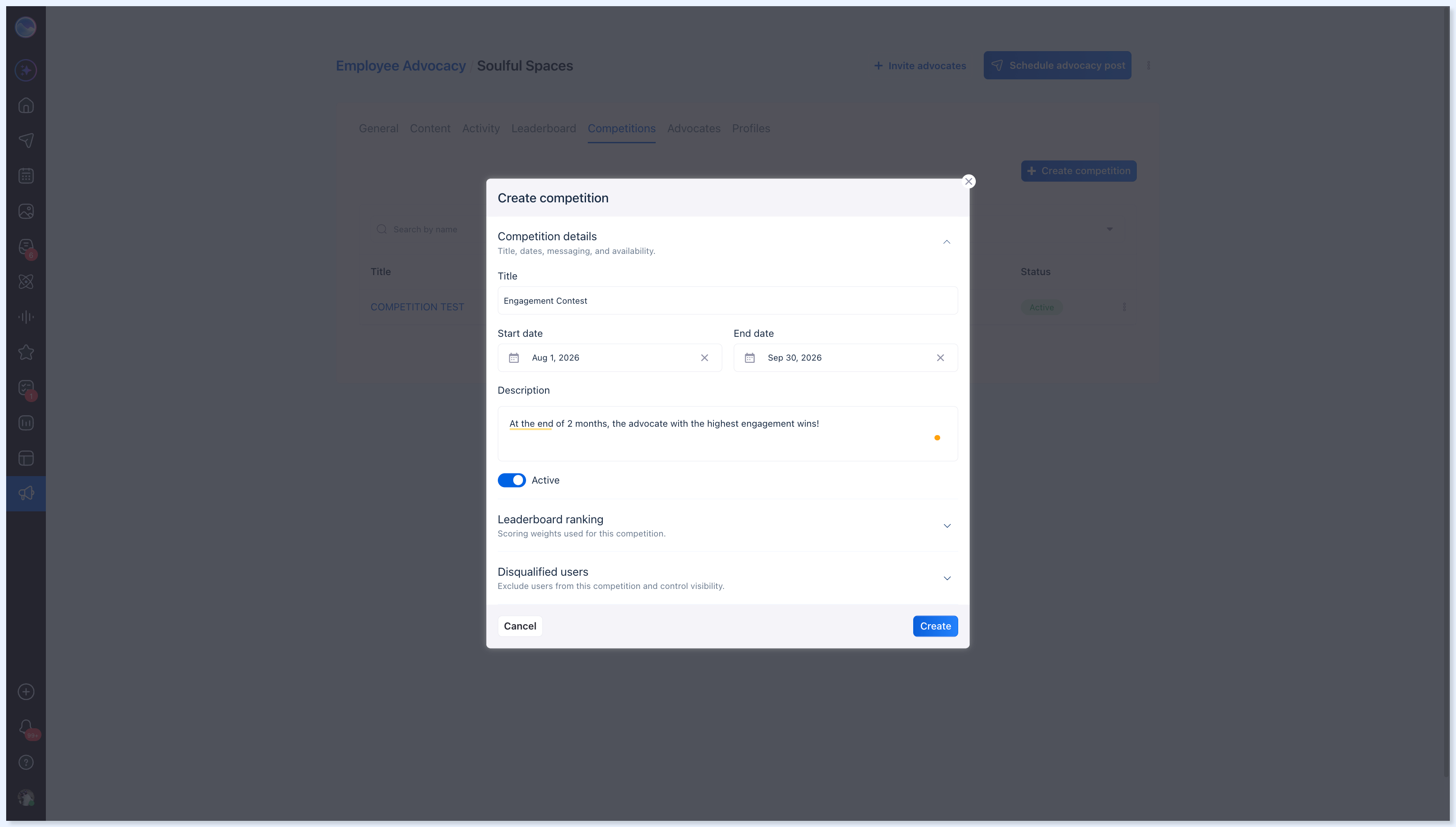Open the layout panel icon in sidebar

[26, 458]
